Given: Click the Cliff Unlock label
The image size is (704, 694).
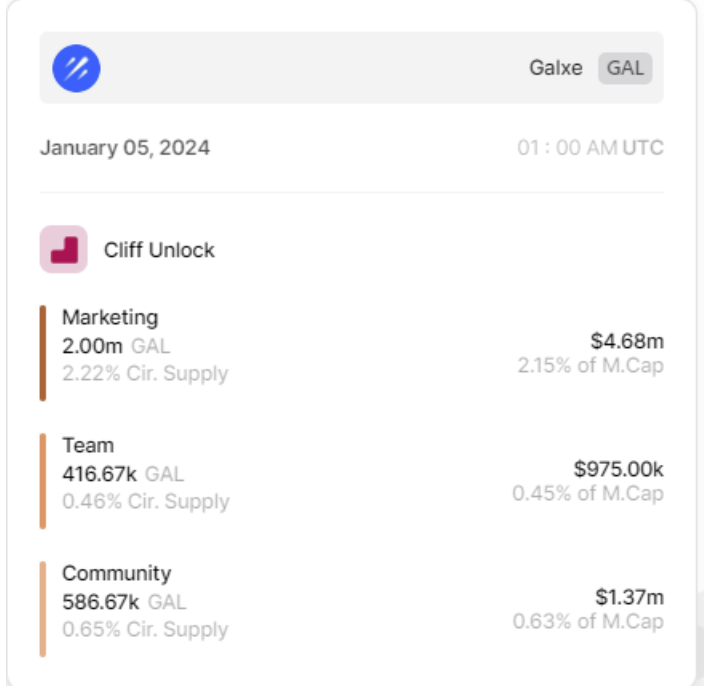Looking at the screenshot, I should pos(159,250).
